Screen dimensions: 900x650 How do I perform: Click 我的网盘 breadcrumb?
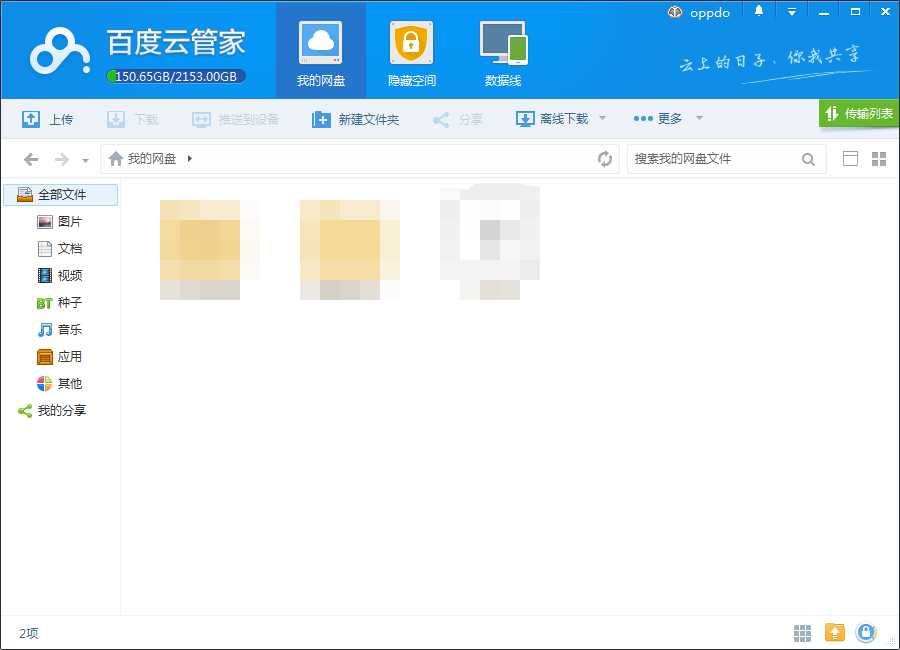pyautogui.click(x=152, y=158)
